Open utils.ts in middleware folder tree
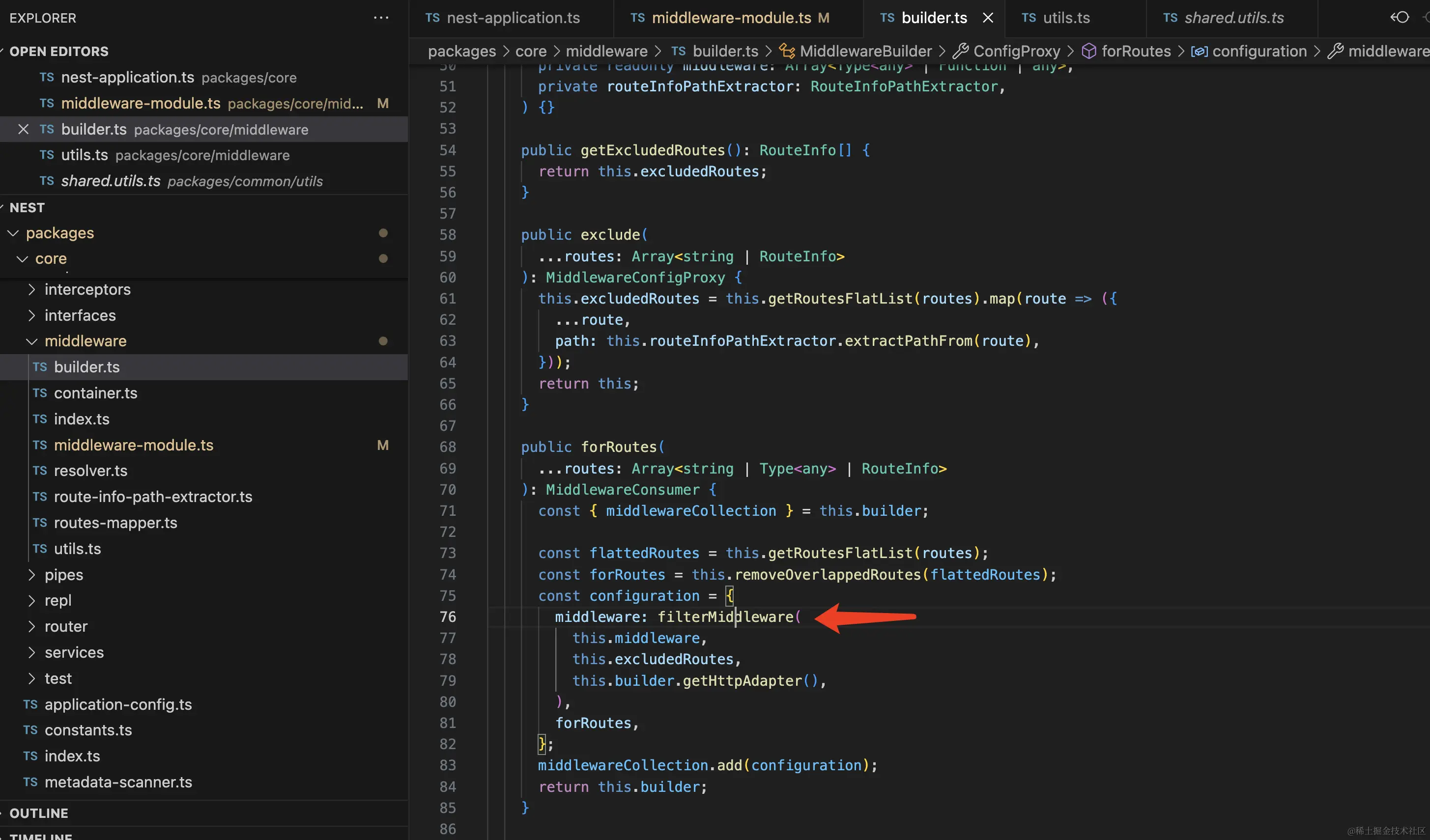Screen dimensions: 1430x840 tap(204, 549)
